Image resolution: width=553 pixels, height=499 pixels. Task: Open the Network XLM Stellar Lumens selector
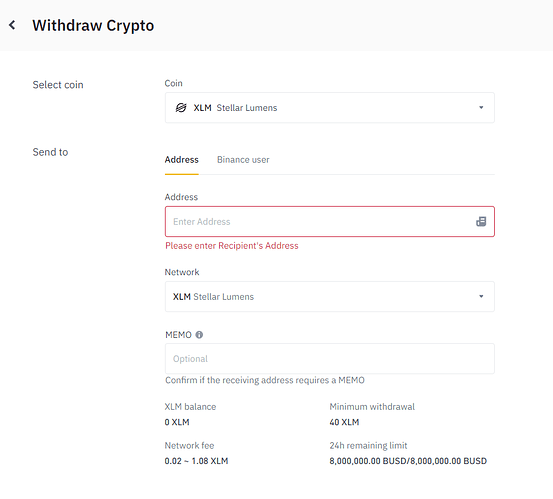(329, 297)
